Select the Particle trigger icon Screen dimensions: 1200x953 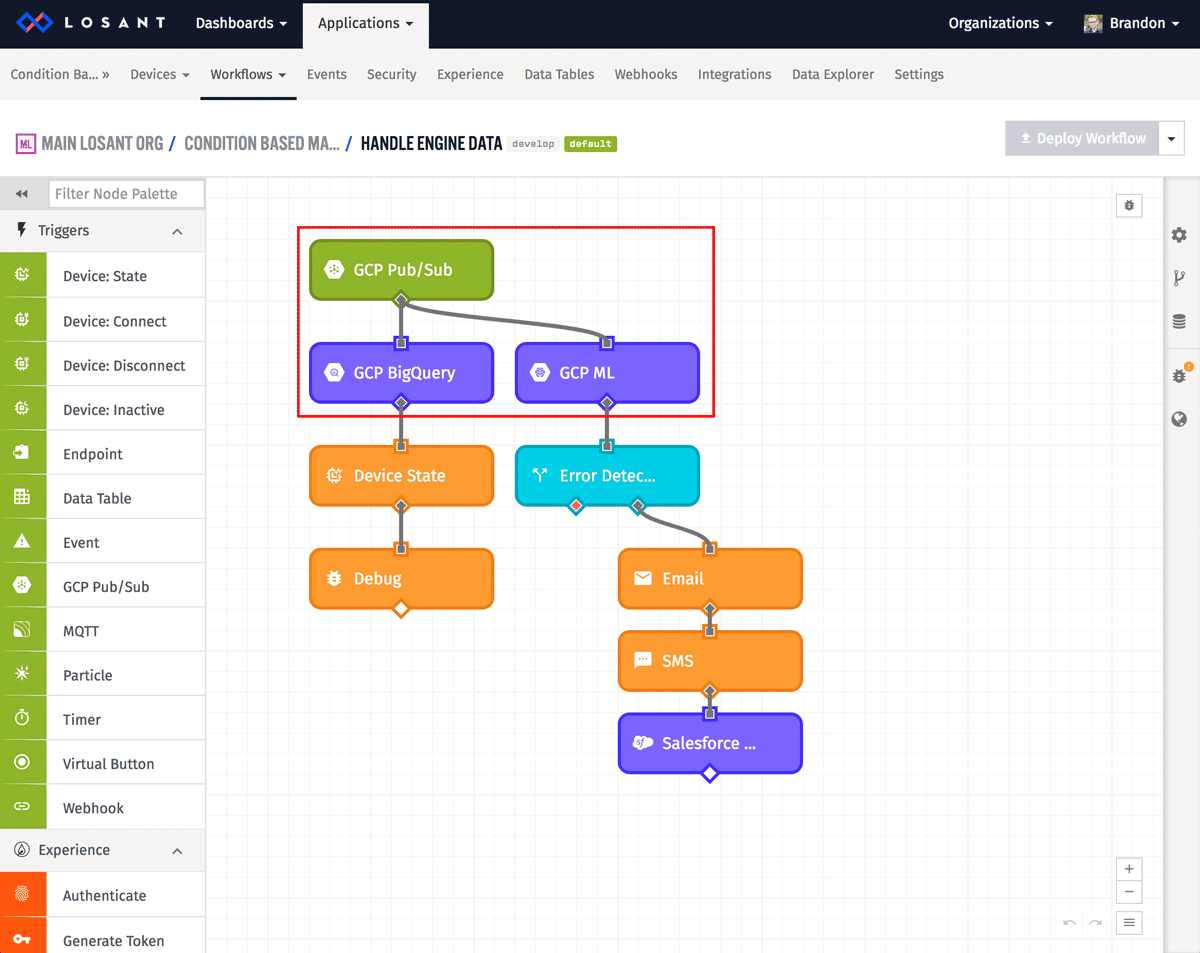tap(23, 674)
